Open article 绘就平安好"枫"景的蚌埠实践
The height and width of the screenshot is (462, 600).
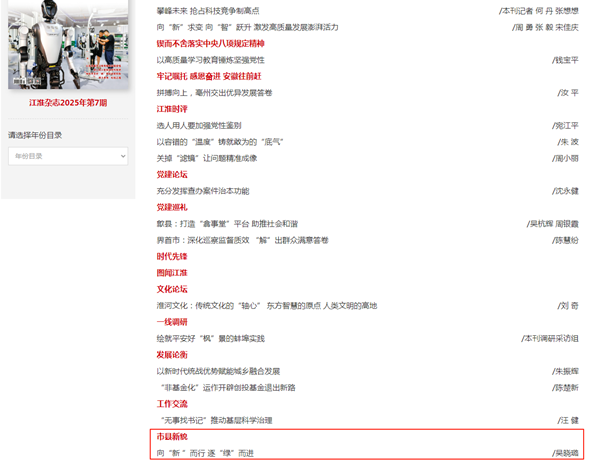point(210,338)
